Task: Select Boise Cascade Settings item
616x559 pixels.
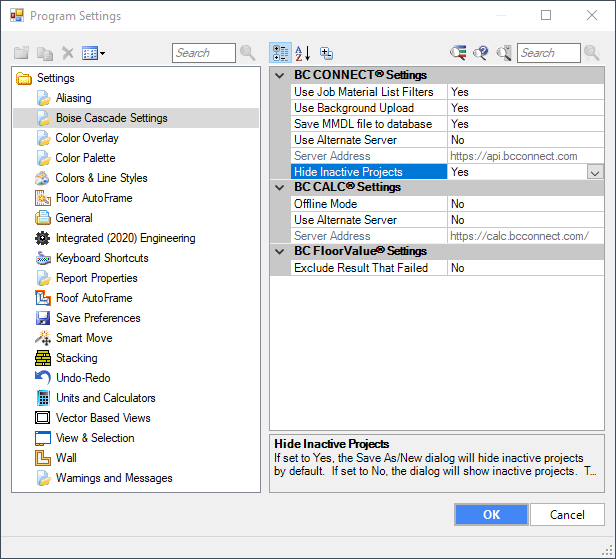Action: click(x=112, y=118)
